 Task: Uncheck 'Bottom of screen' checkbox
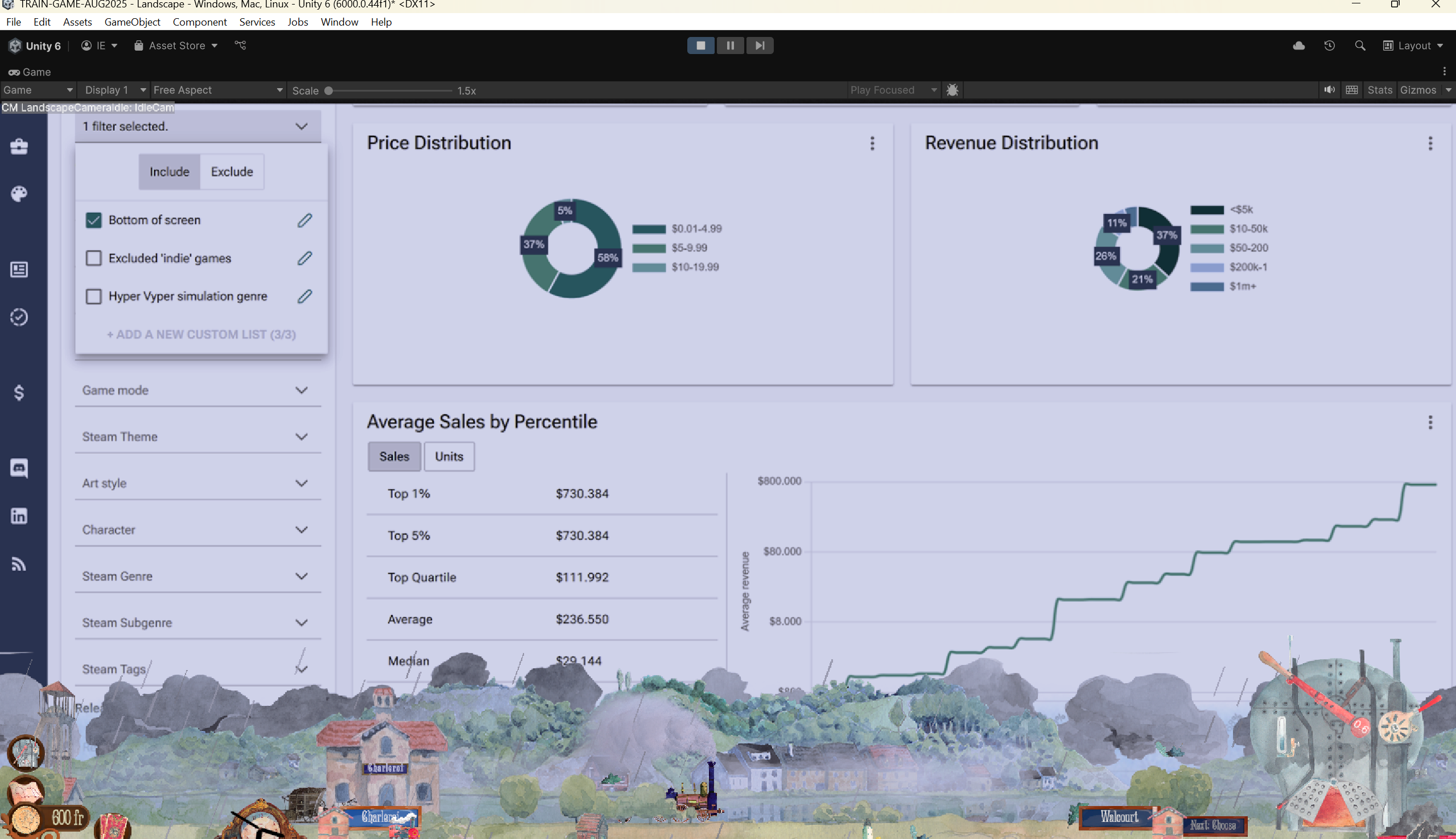coord(93,220)
